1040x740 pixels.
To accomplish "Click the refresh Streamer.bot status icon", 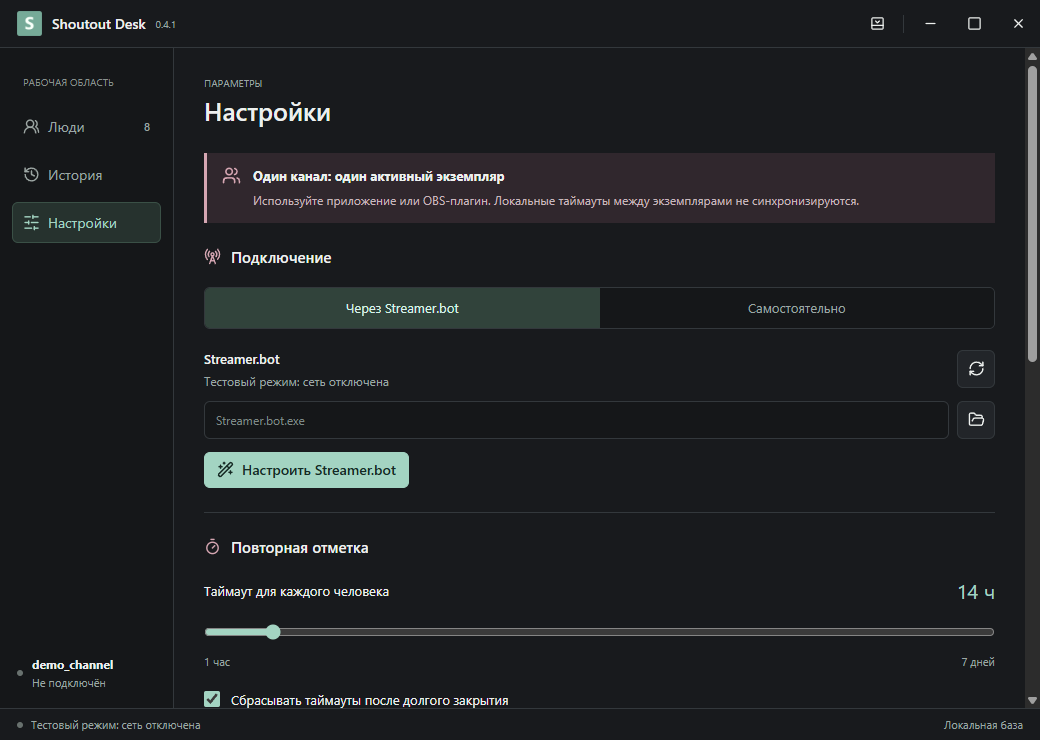I will [976, 369].
